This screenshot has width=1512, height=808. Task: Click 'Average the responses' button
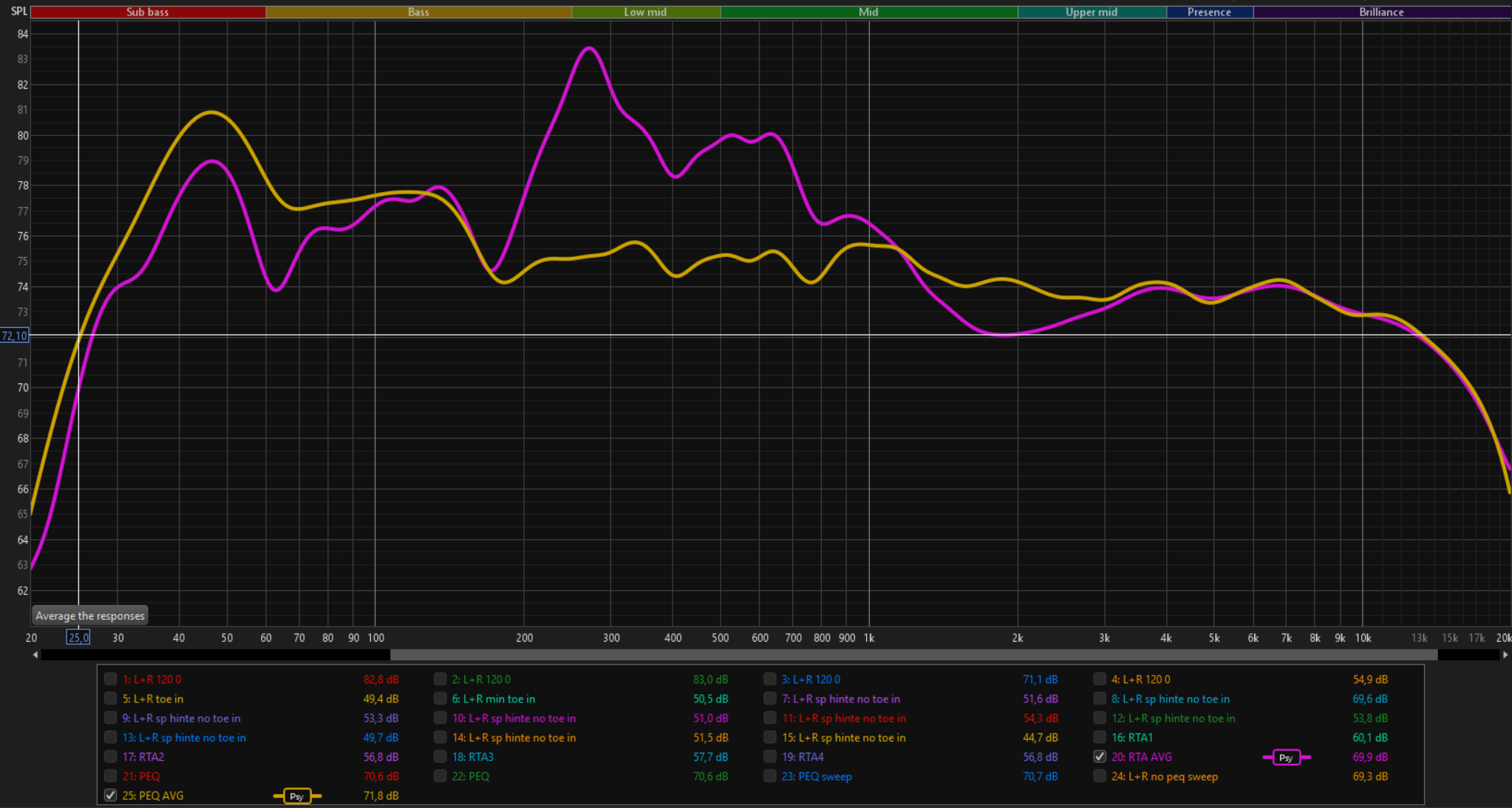[90, 616]
